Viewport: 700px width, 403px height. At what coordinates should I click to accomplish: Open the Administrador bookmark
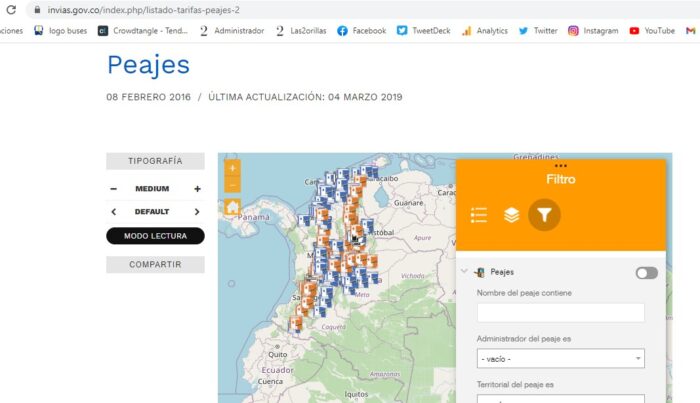(x=232, y=31)
